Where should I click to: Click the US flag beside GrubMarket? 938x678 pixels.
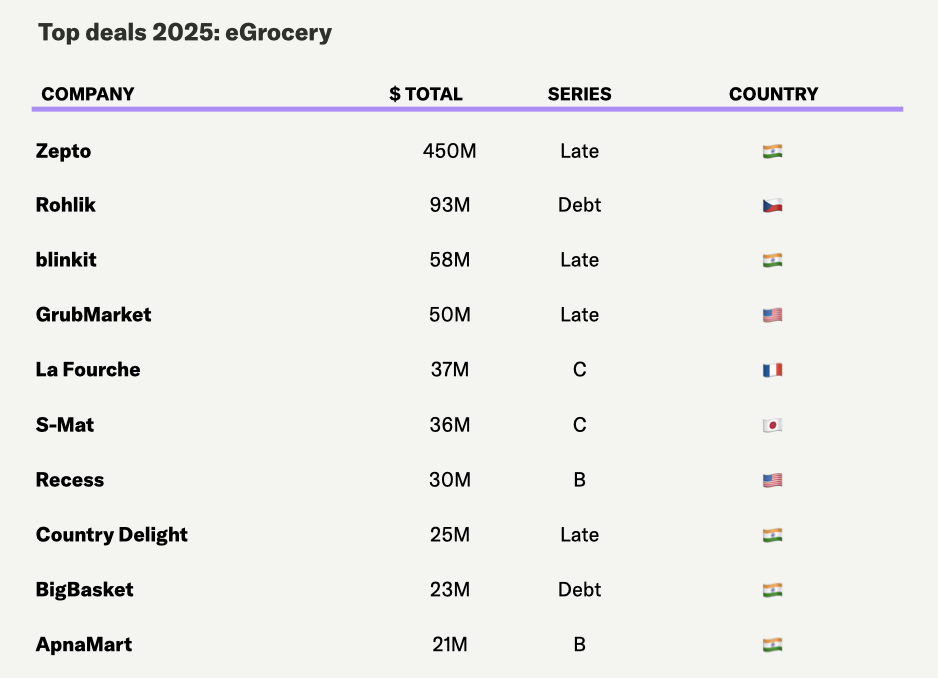pyautogui.click(x=772, y=316)
